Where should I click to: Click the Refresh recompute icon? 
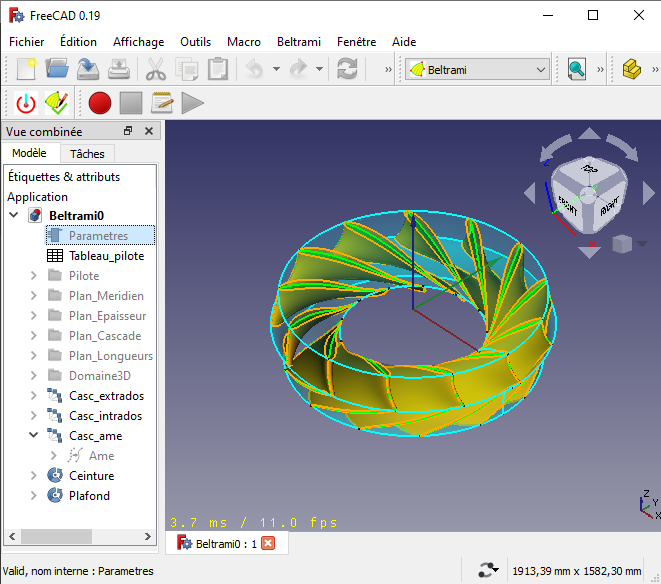pos(347,69)
